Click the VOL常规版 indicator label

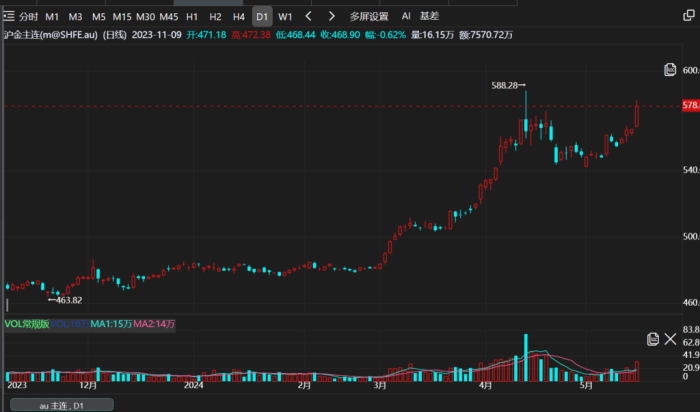(x=27, y=324)
